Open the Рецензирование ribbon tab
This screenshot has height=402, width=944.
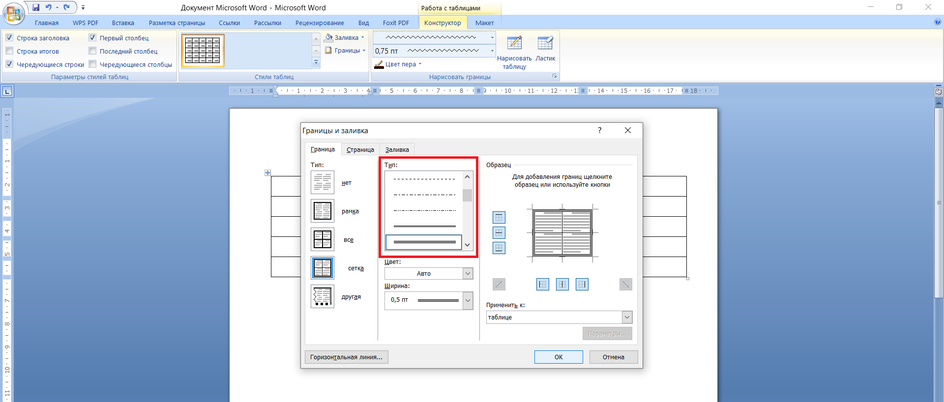321,23
